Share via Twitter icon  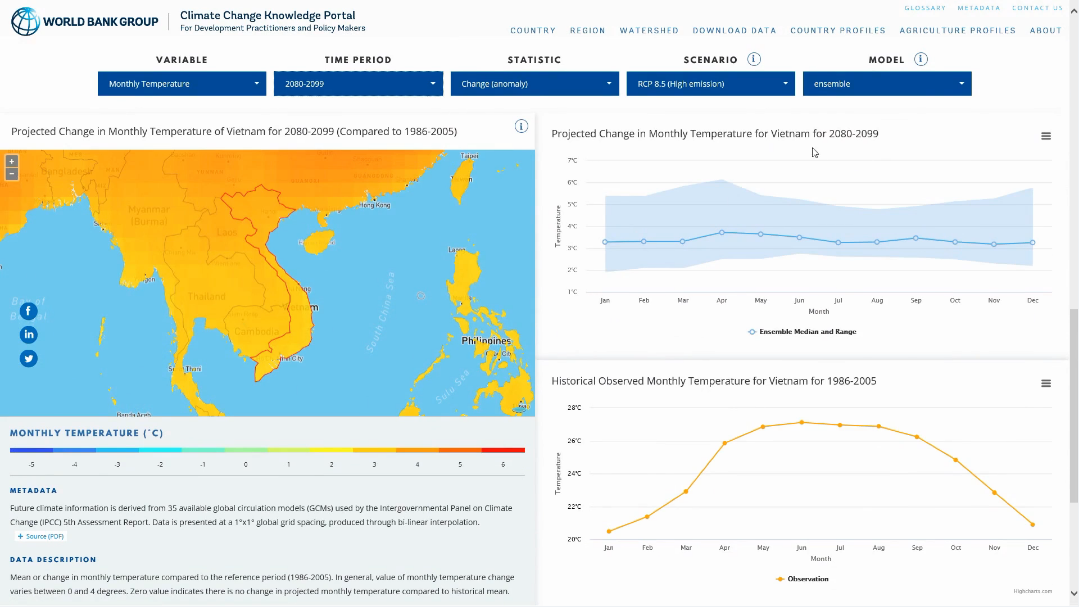point(29,358)
